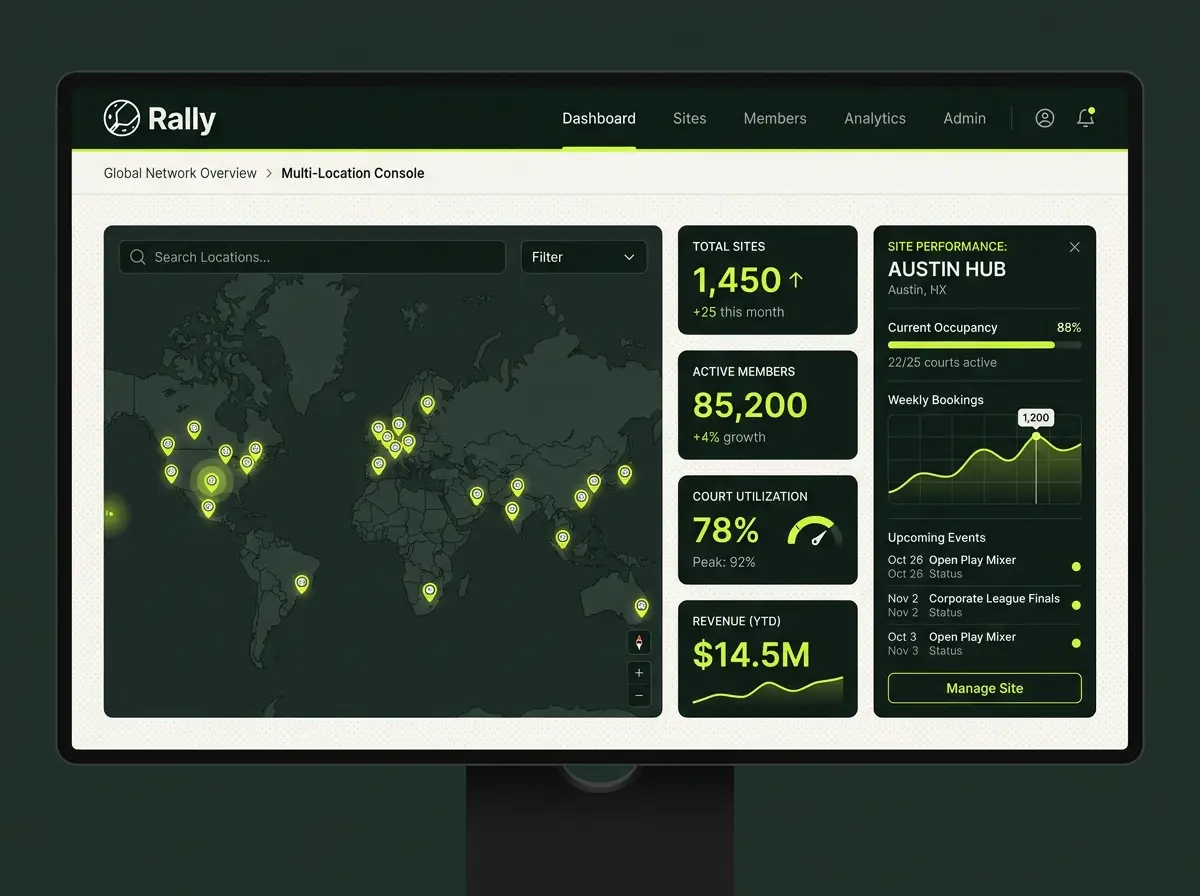Click the Weekly Bookings chart area
This screenshot has width=1200, height=896.
985,459
